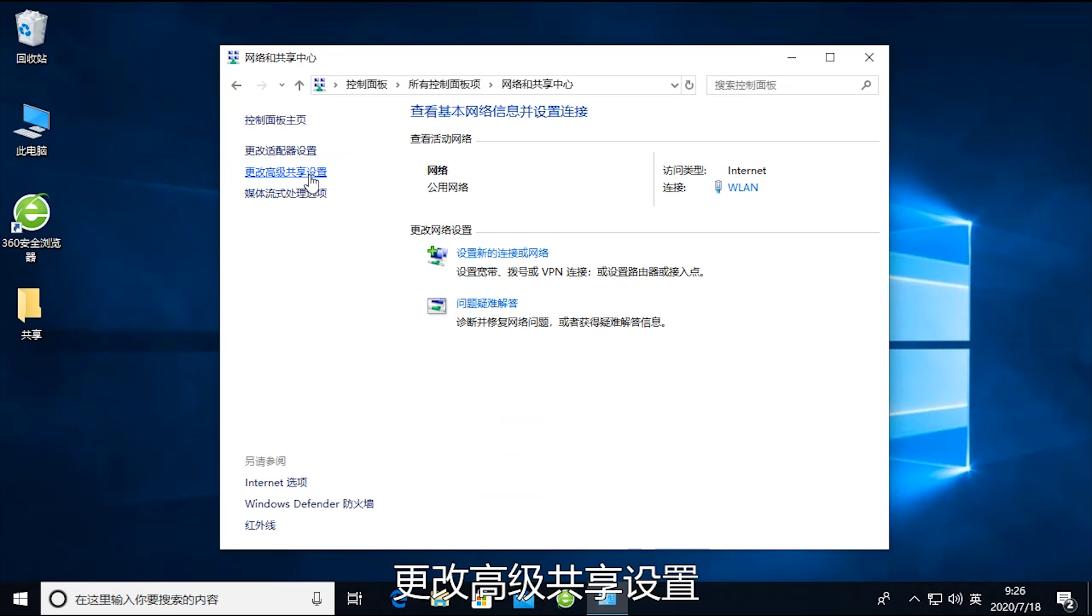
Task: Click the 设置新的连接或网络 icon
Action: 436,256
